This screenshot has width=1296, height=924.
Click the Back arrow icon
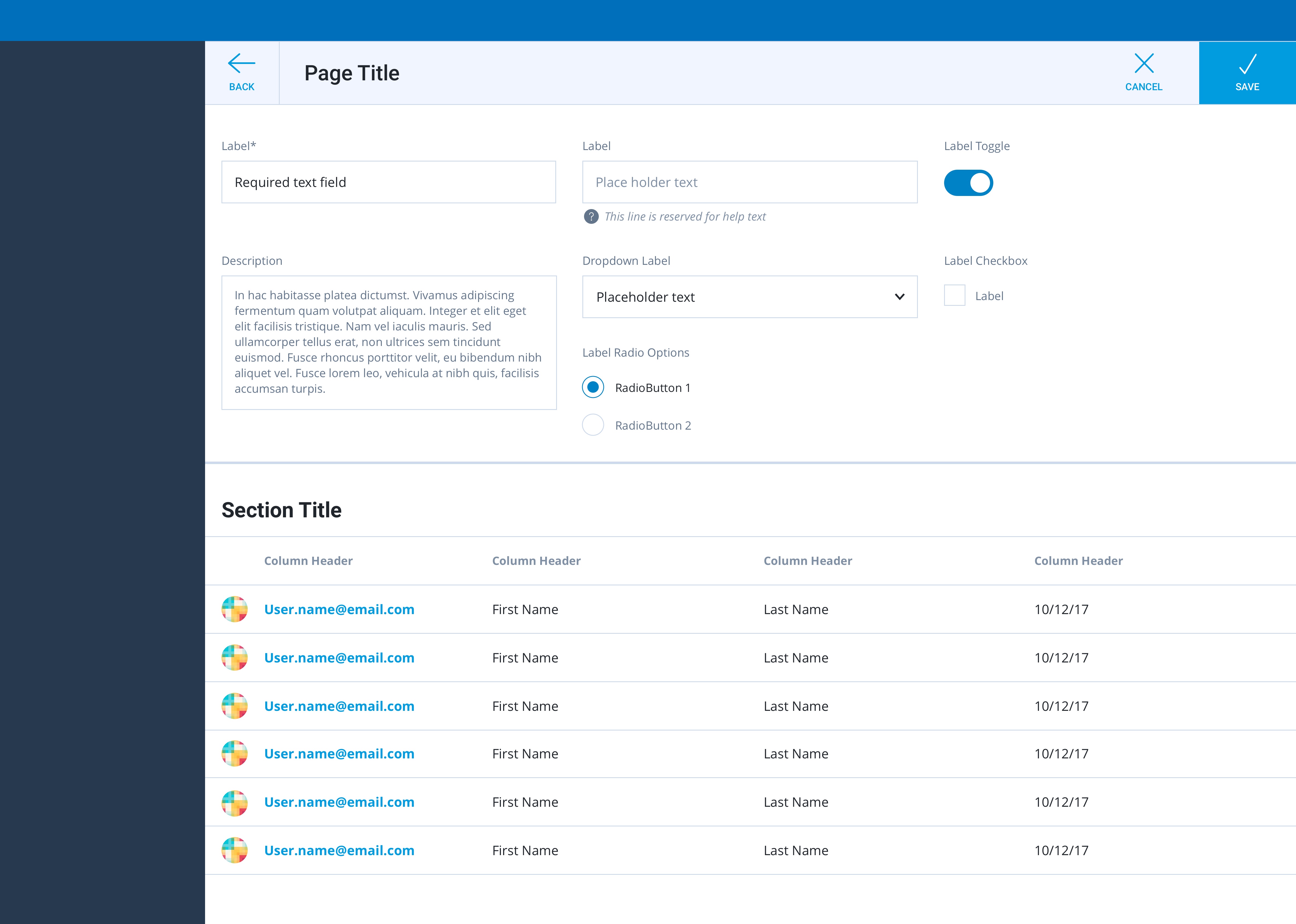[x=241, y=63]
